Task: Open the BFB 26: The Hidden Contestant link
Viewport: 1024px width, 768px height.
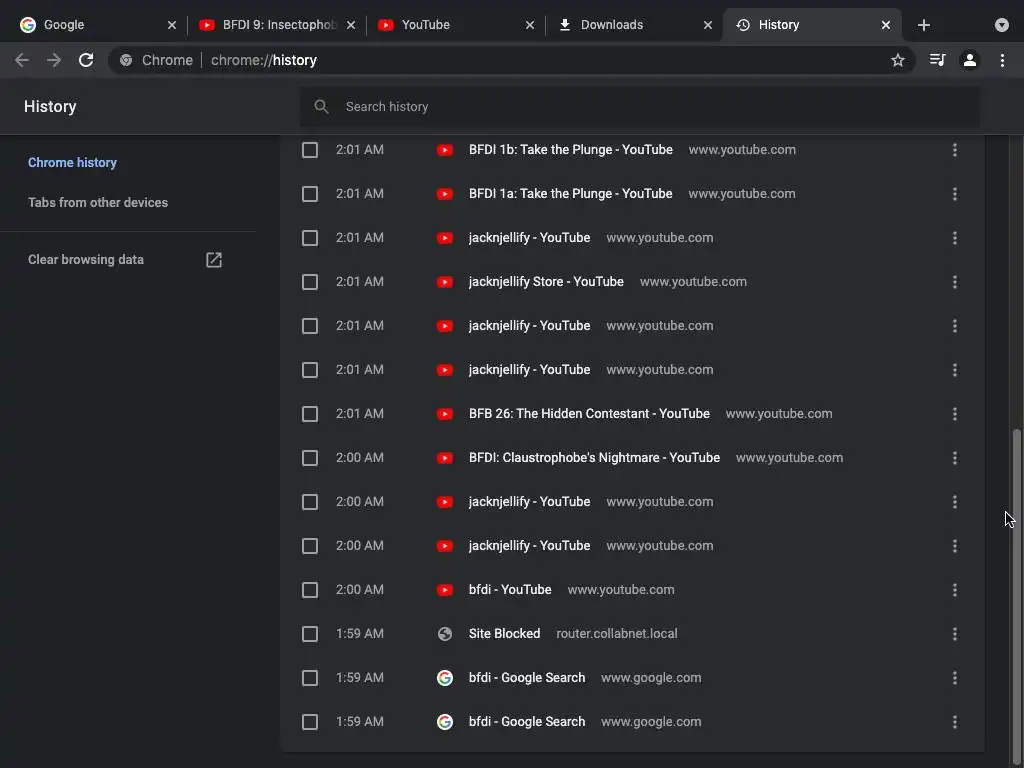Action: [x=589, y=414]
